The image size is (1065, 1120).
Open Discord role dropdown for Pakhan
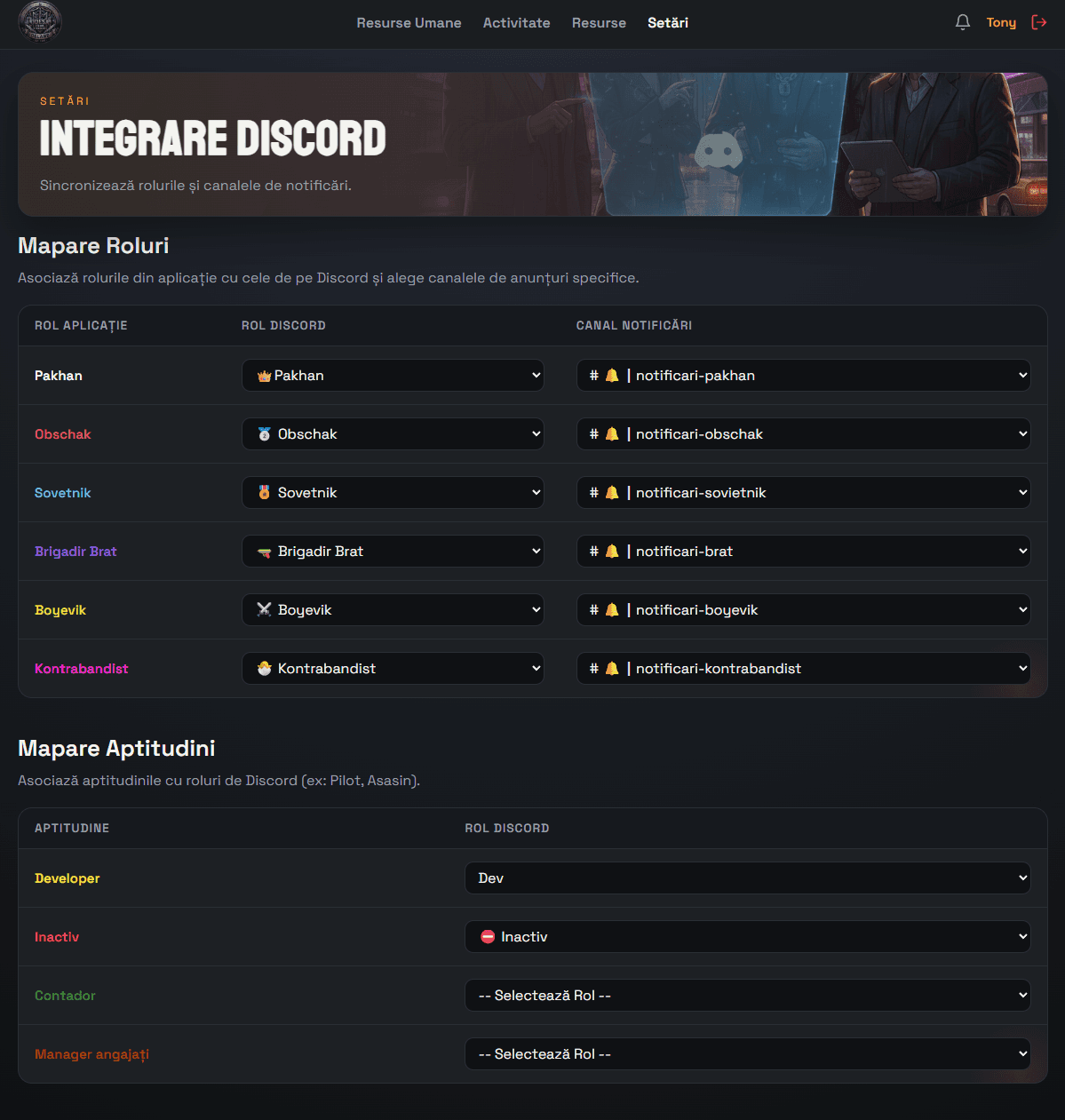coord(393,376)
